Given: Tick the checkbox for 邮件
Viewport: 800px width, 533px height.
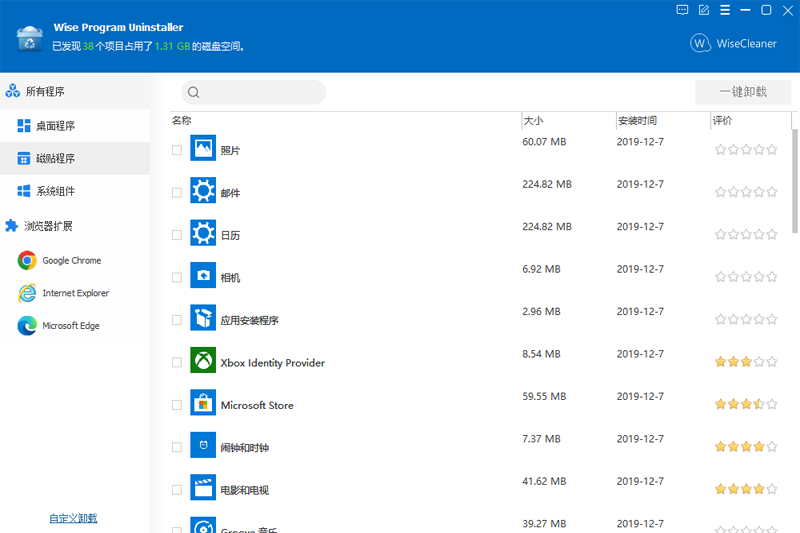Looking at the screenshot, I should pos(177,192).
